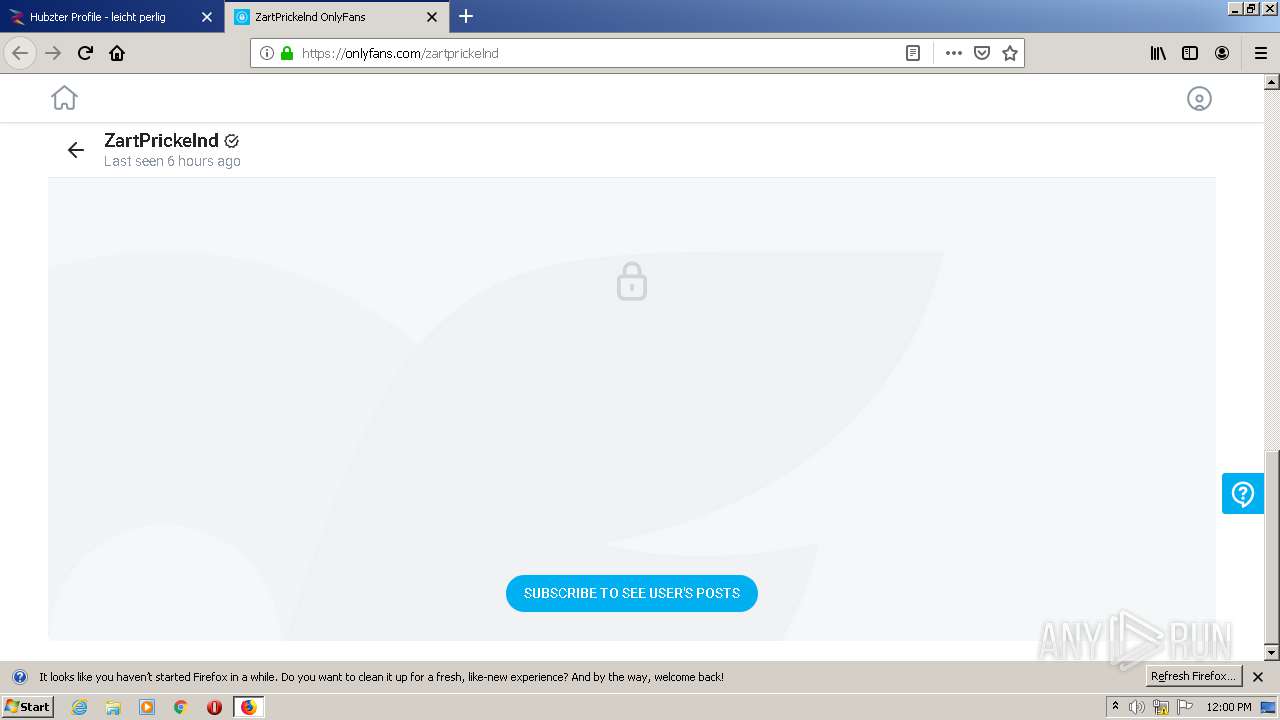Click the vertical scrollbar thumb

pos(1272,547)
